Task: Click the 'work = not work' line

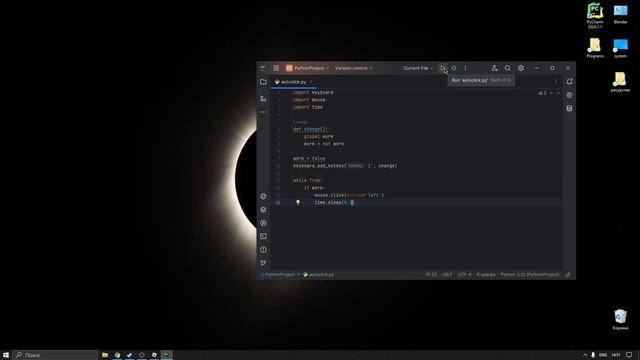Action: (x=324, y=144)
